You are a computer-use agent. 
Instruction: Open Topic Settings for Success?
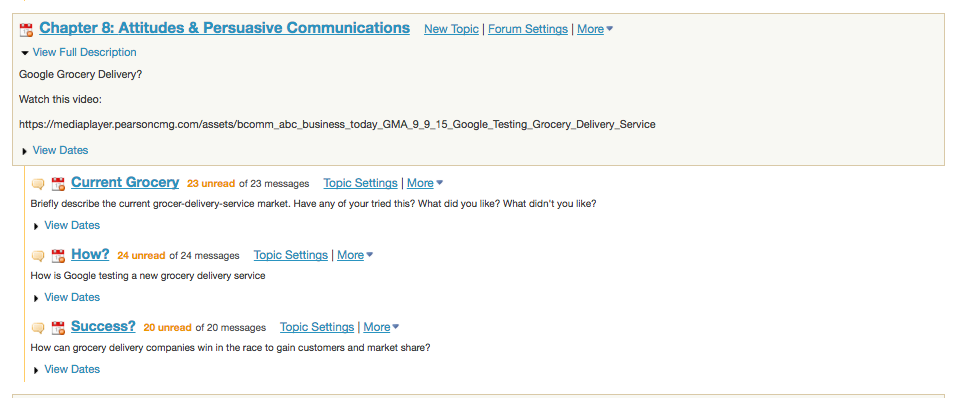317,327
